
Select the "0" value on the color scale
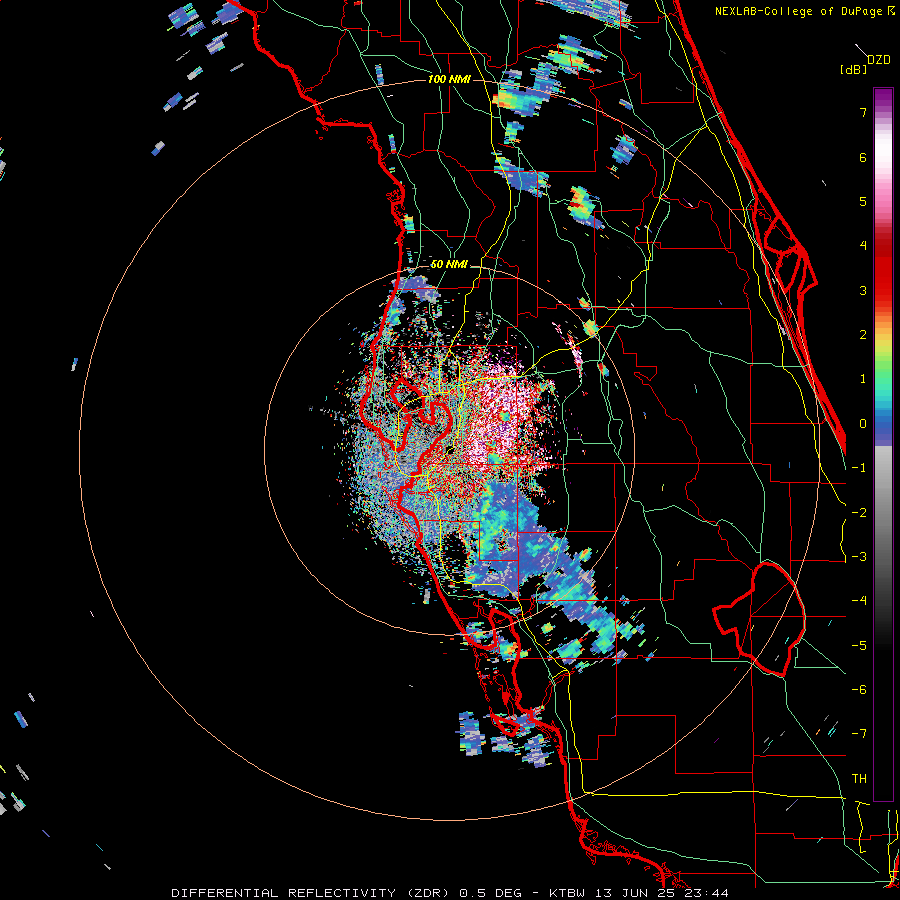point(863,424)
